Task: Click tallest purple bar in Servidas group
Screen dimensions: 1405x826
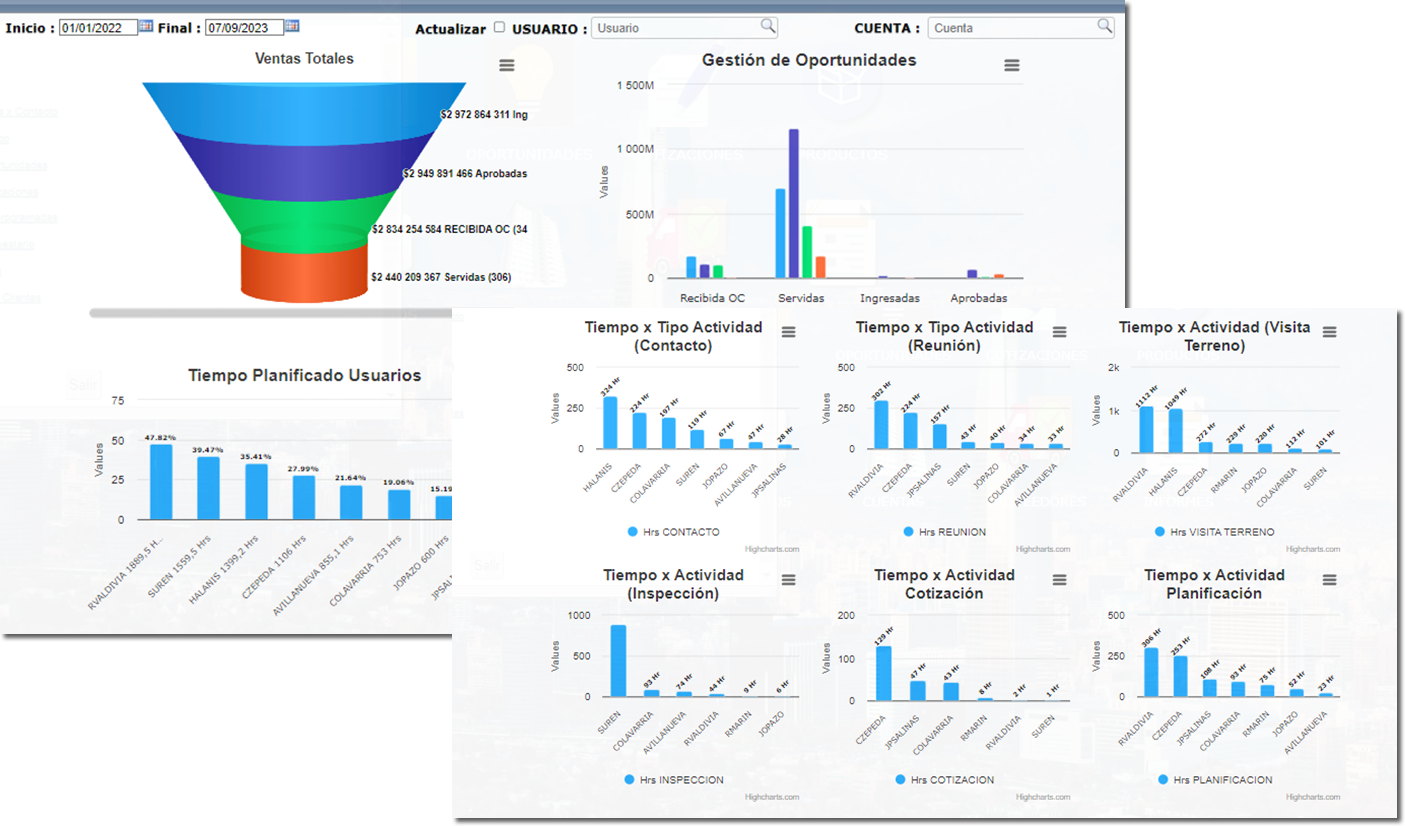Action: tap(793, 203)
